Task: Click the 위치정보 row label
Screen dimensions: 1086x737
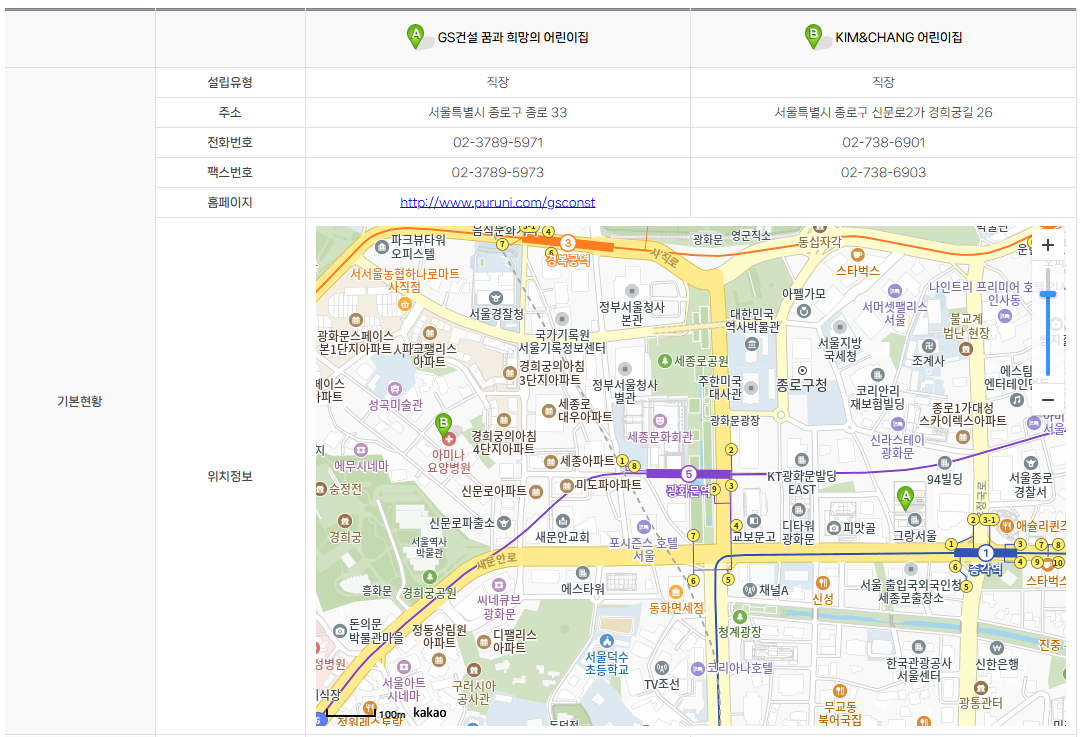Action: point(230,476)
